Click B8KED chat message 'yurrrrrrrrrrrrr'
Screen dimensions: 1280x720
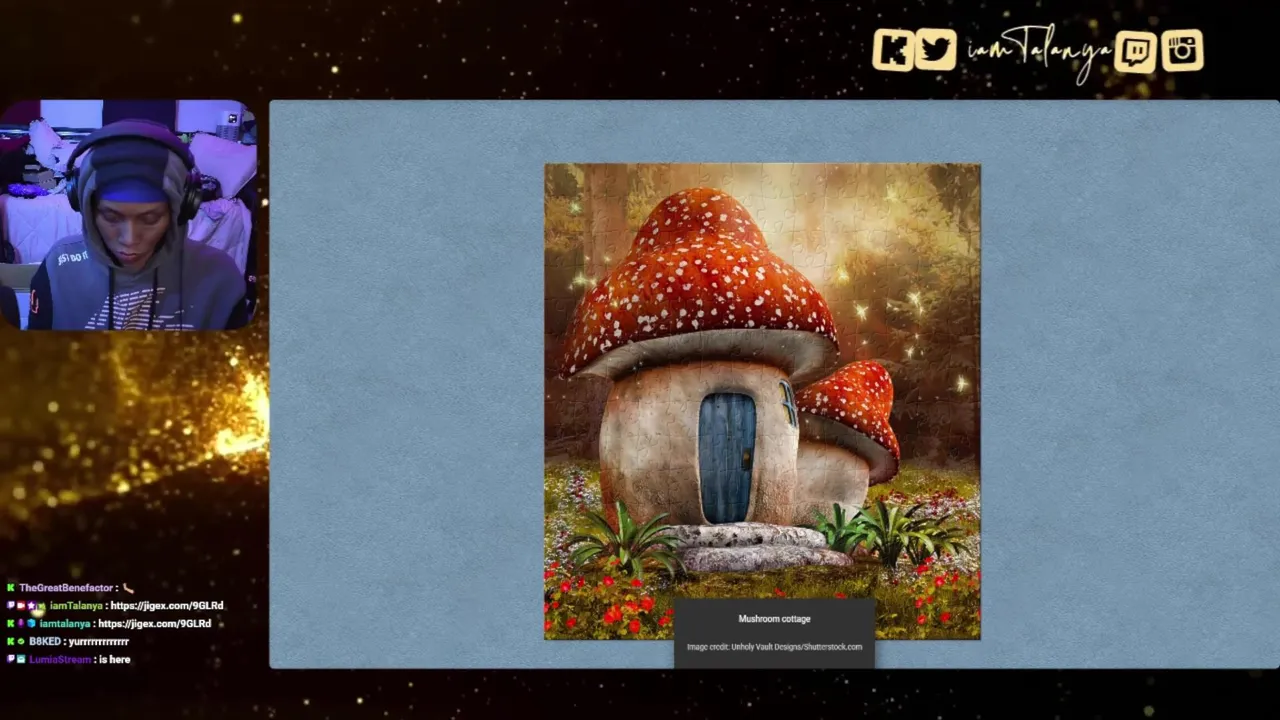98,642
